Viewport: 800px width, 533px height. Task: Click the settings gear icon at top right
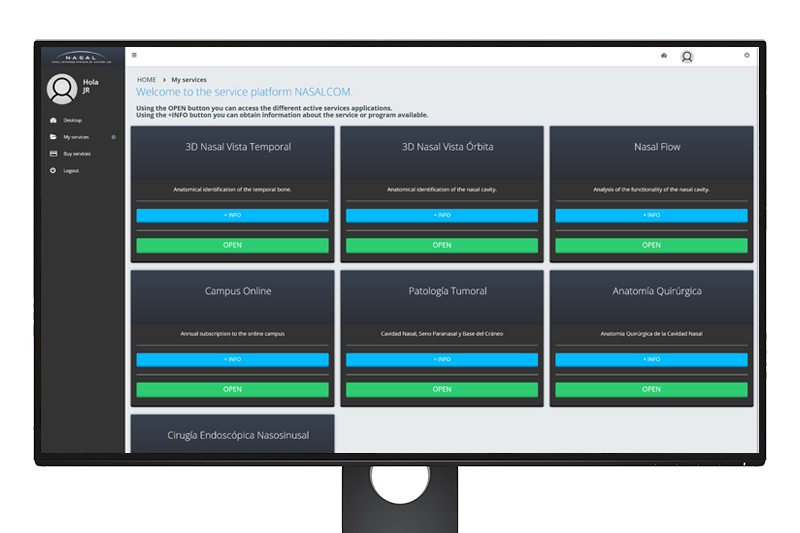coord(746,55)
